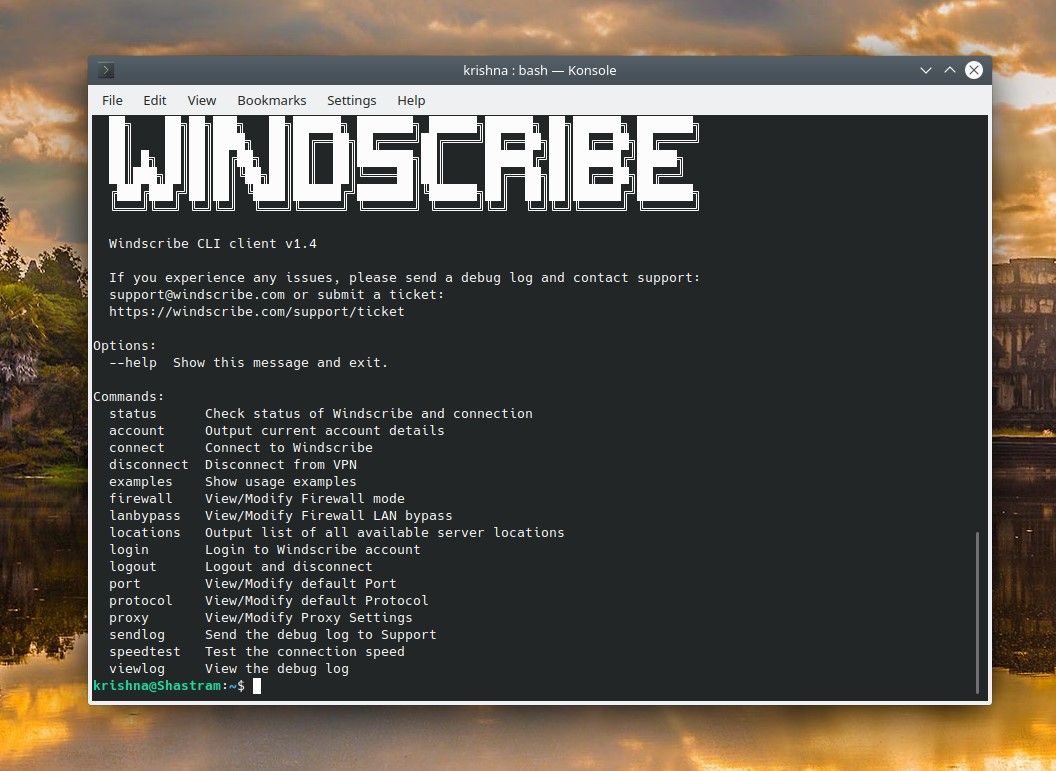Open the File menu
Viewport: 1056px width, 771px height.
(112, 100)
